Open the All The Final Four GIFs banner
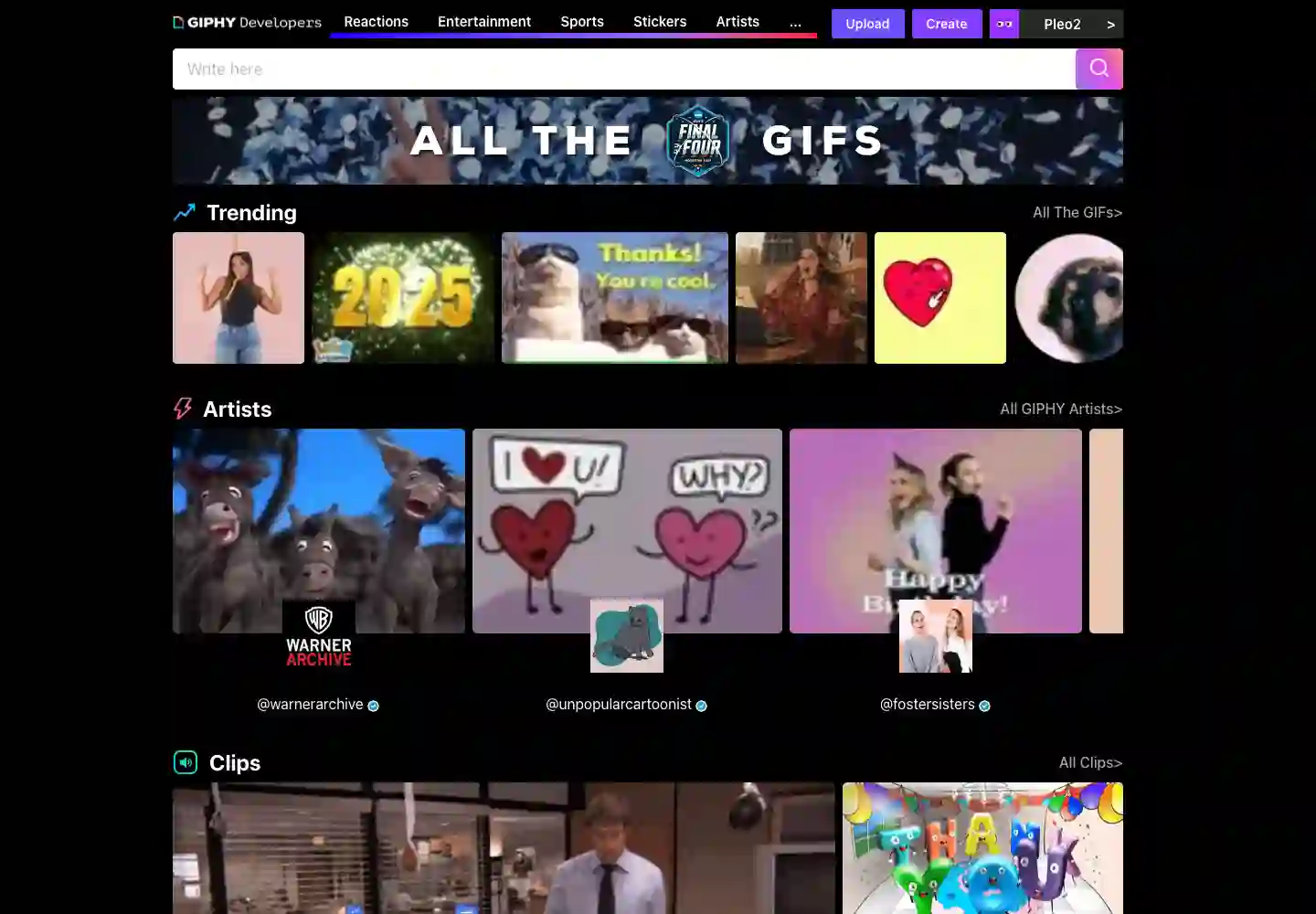 click(648, 141)
